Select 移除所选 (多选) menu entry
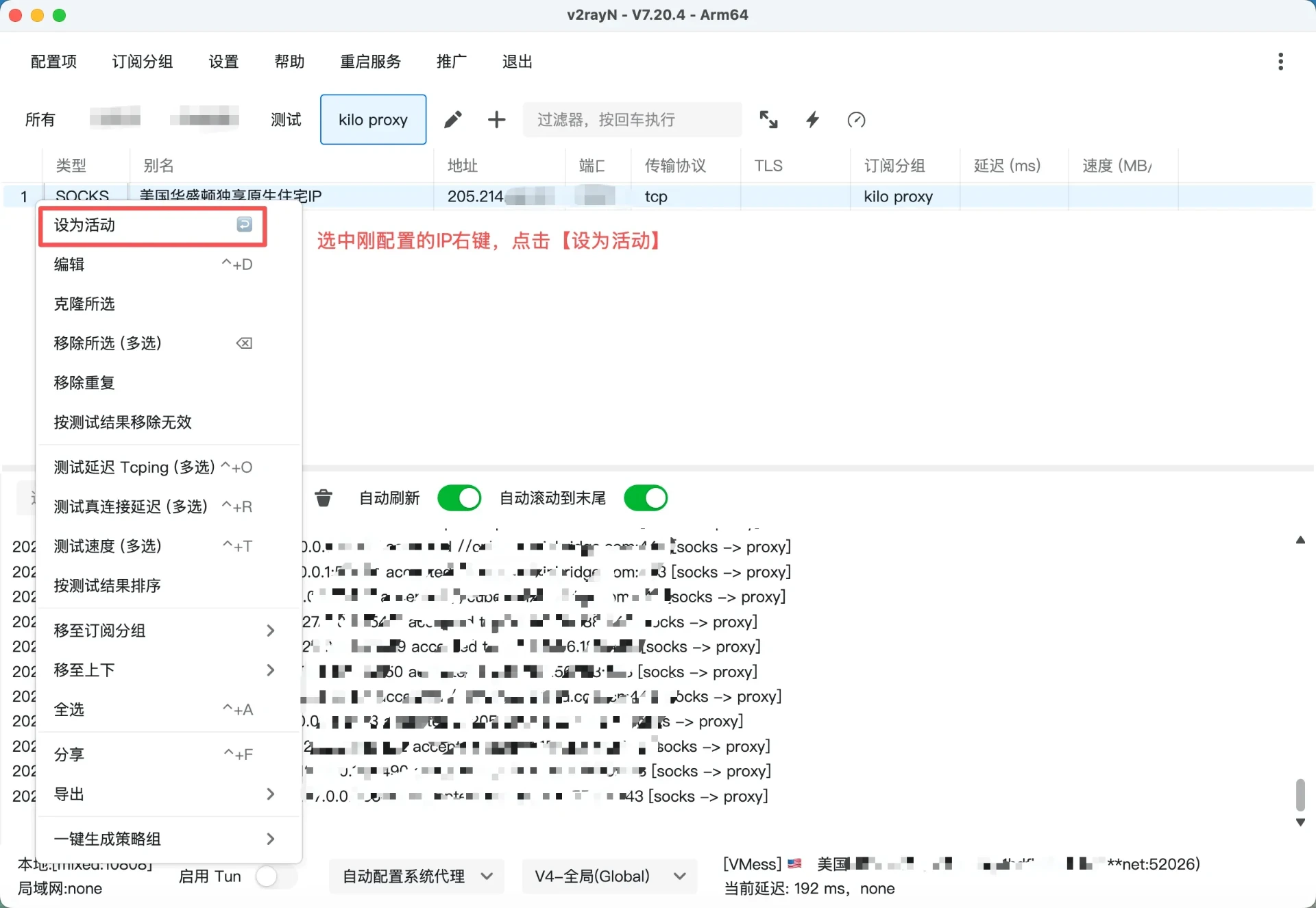 169,343
